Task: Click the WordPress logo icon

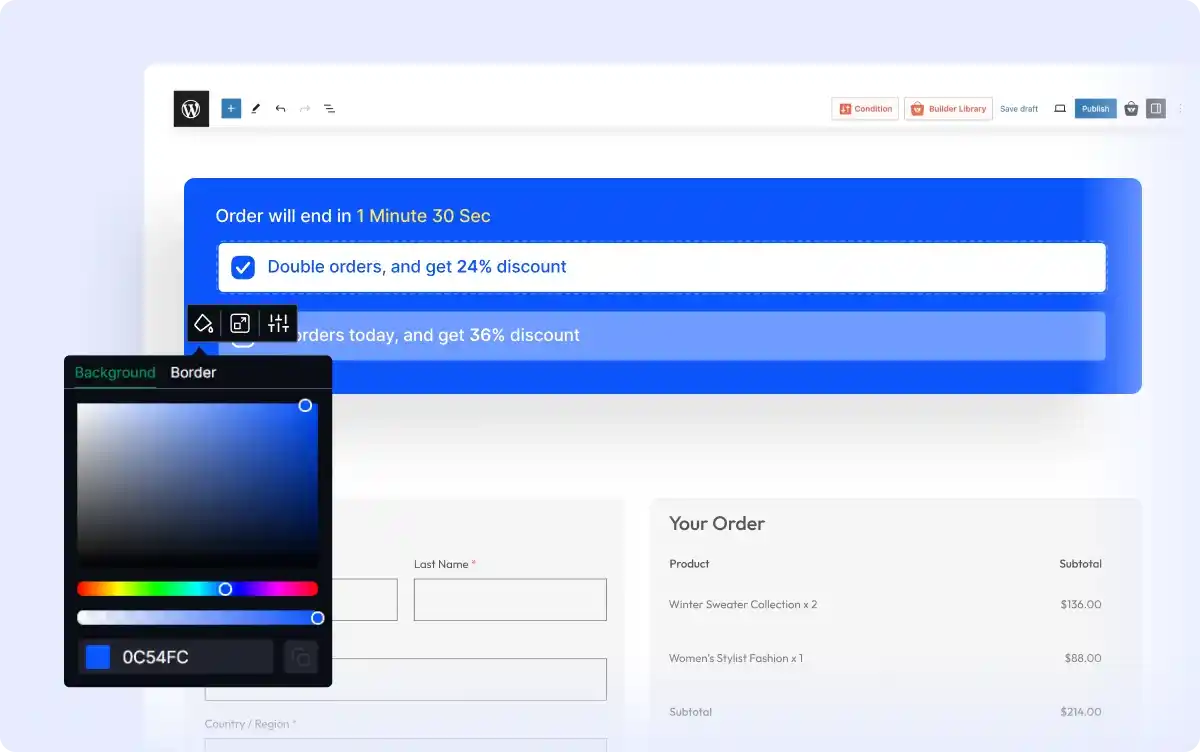Action: [x=191, y=109]
